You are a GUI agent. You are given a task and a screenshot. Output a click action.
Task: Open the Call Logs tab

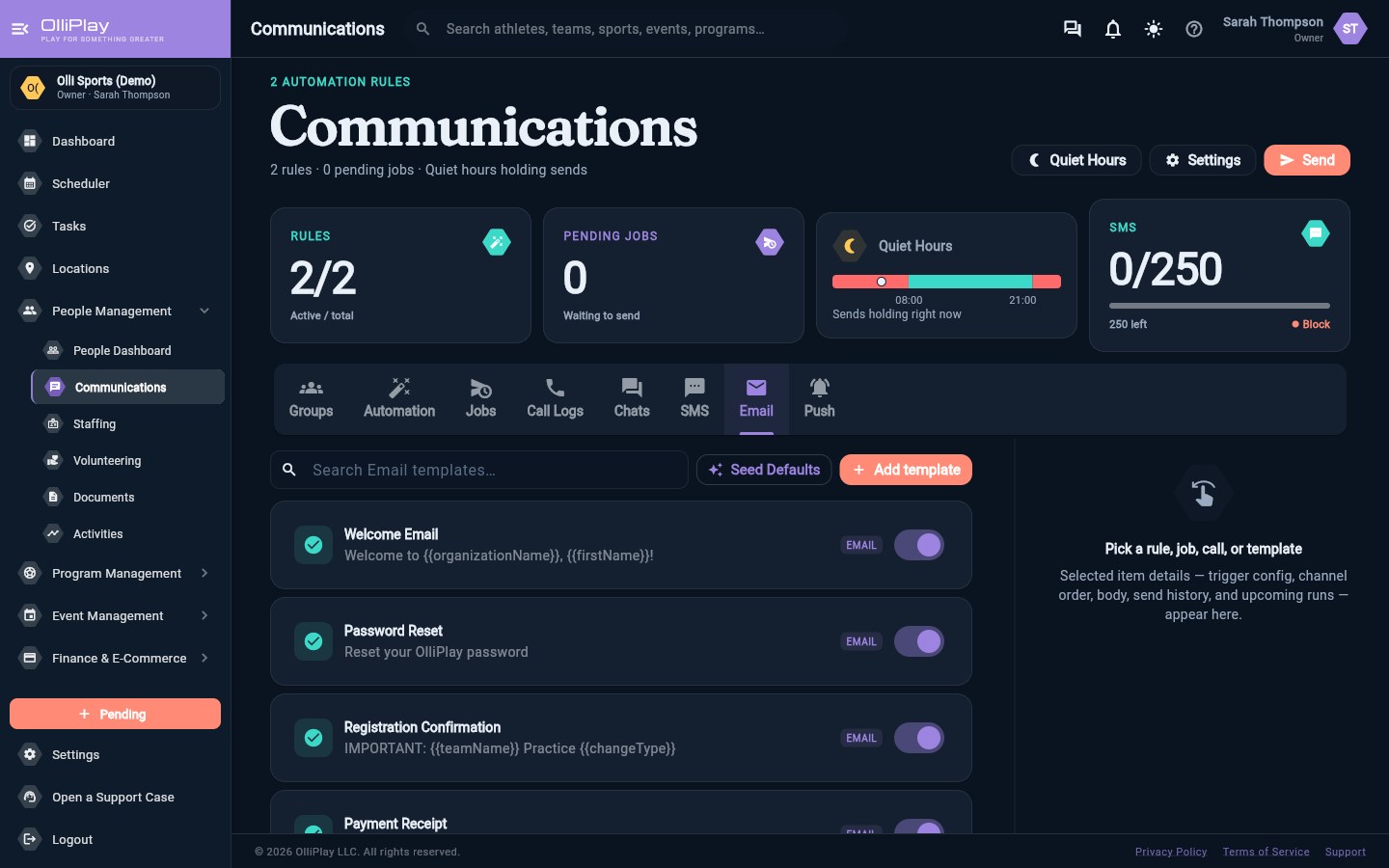[x=555, y=399]
